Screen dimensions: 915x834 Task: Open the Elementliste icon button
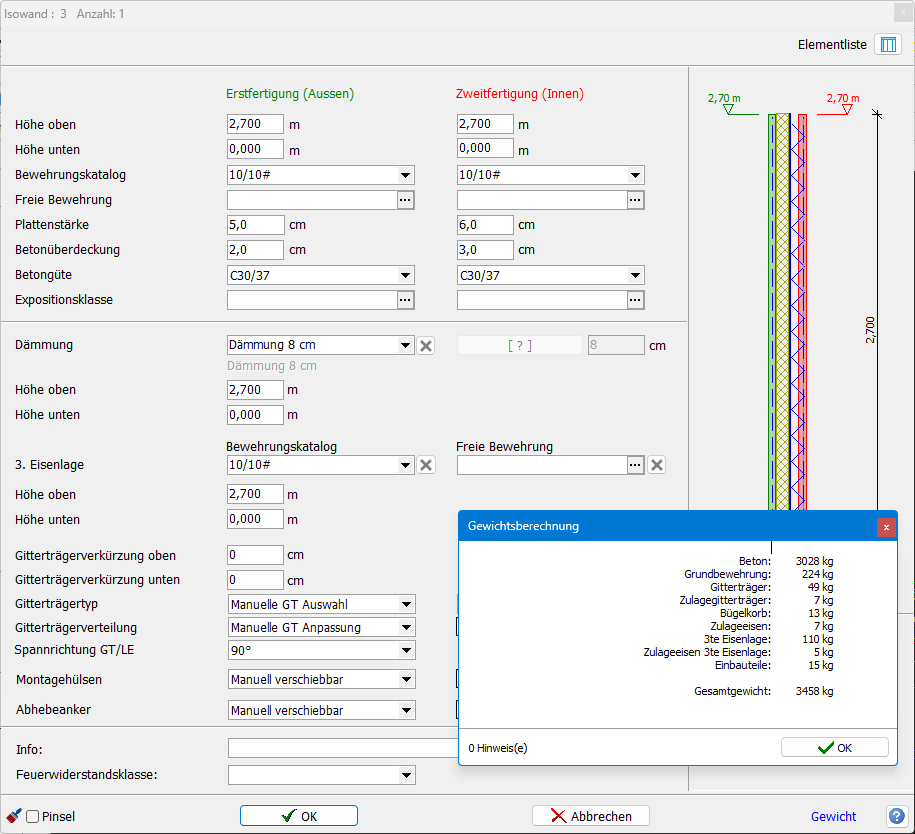pyautogui.click(x=888, y=45)
